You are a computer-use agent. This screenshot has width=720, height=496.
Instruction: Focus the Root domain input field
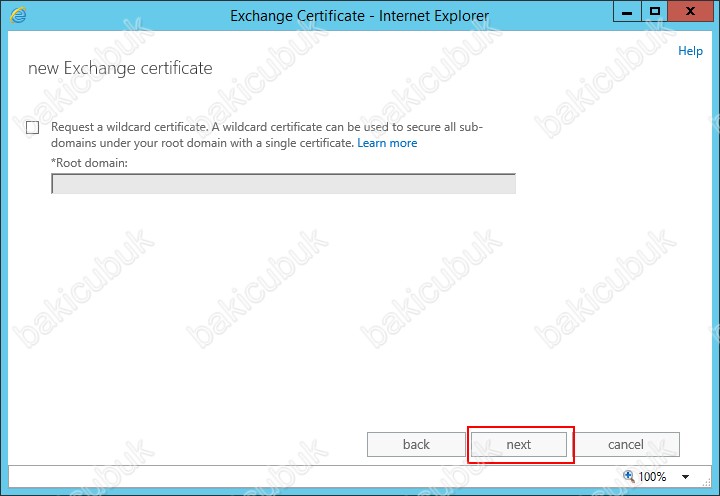click(283, 184)
